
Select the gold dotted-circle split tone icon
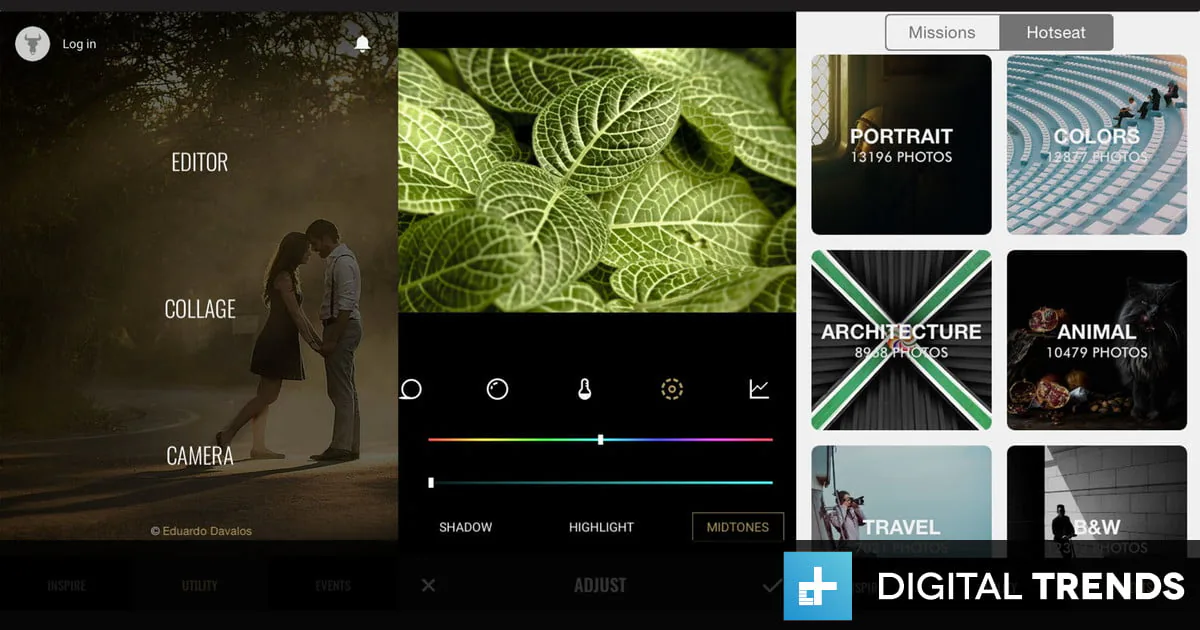[672, 389]
